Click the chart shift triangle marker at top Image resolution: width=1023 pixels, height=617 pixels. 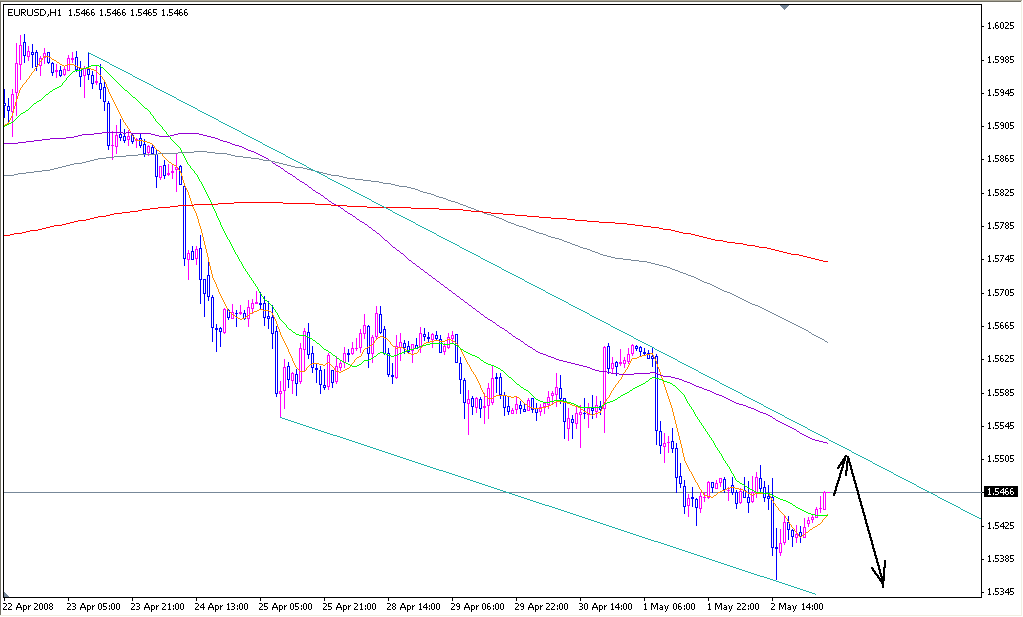click(784, 7)
